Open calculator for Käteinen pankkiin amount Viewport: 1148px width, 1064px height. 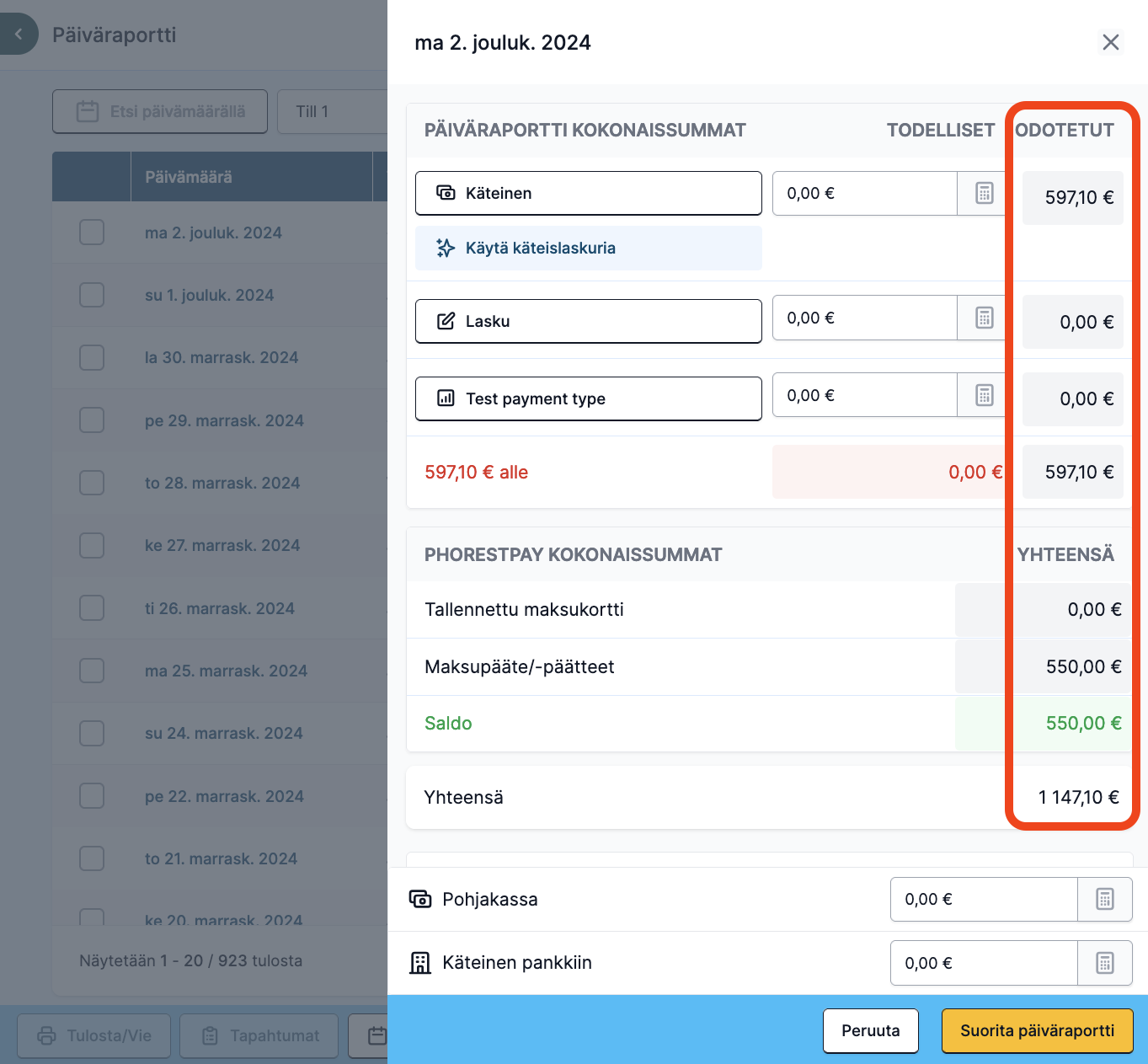click(1105, 963)
